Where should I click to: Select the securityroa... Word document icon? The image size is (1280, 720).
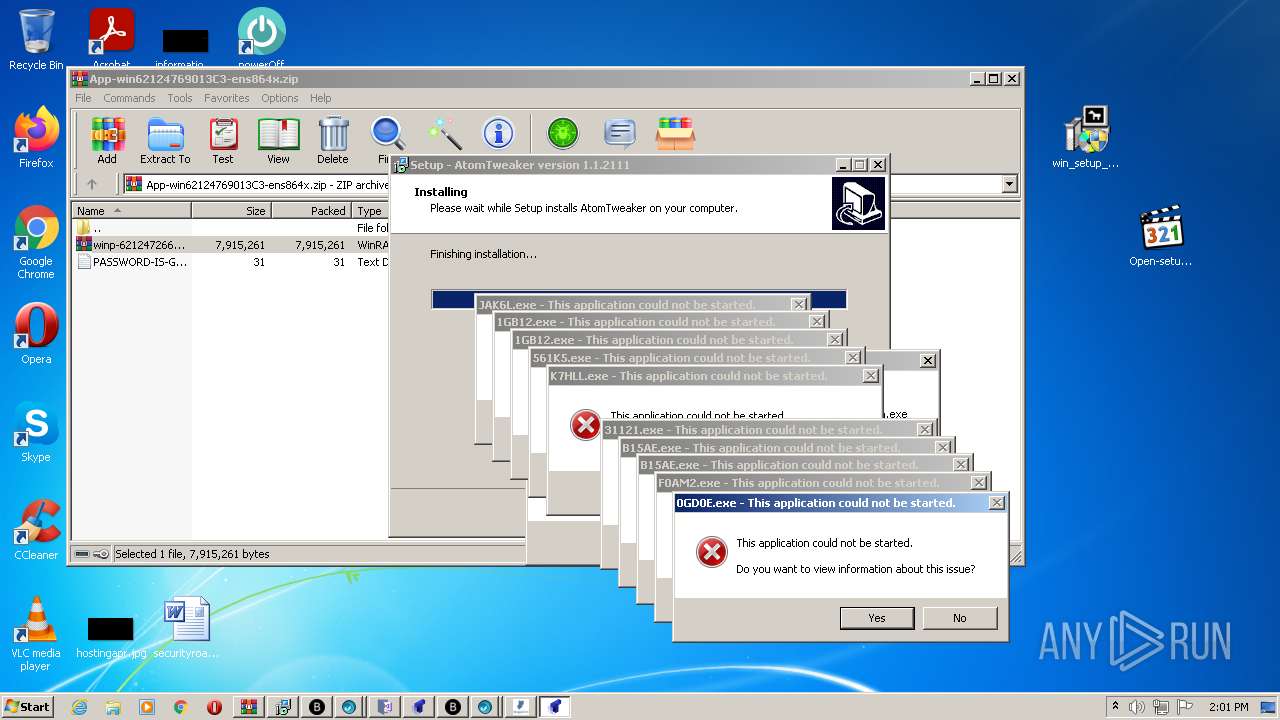186,628
